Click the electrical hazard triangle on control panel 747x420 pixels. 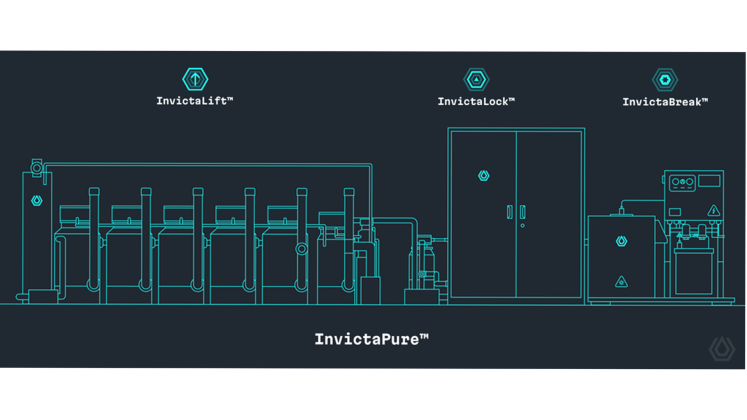pos(713,211)
